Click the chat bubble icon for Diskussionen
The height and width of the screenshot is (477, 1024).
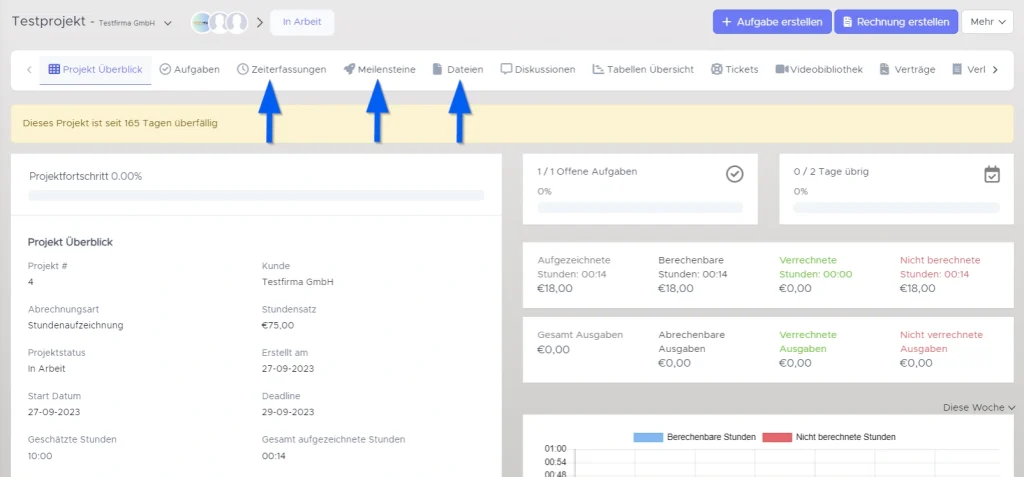(506, 70)
